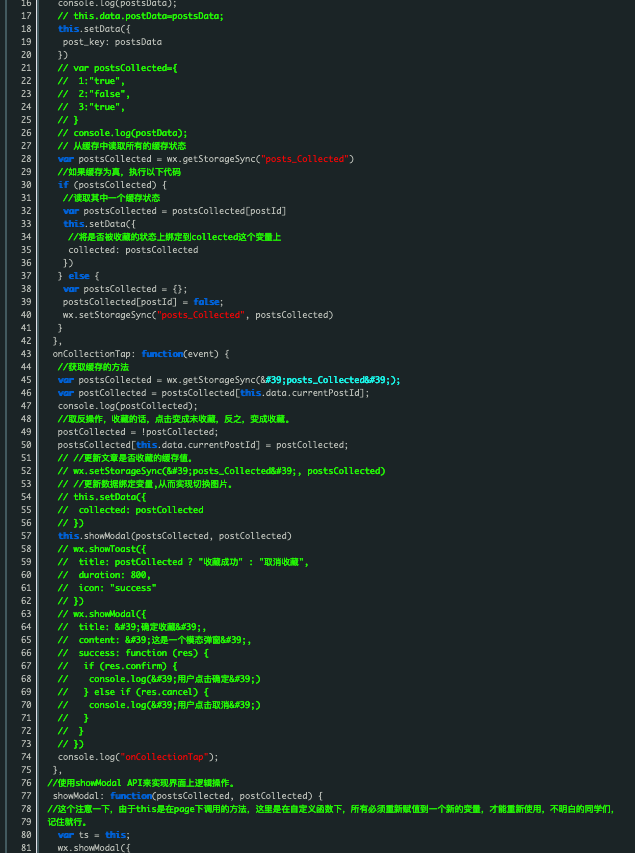The height and width of the screenshot is (853, 635).
Task: Click "var postsCollected = postsCollected[postId]"
Action: click(175, 211)
